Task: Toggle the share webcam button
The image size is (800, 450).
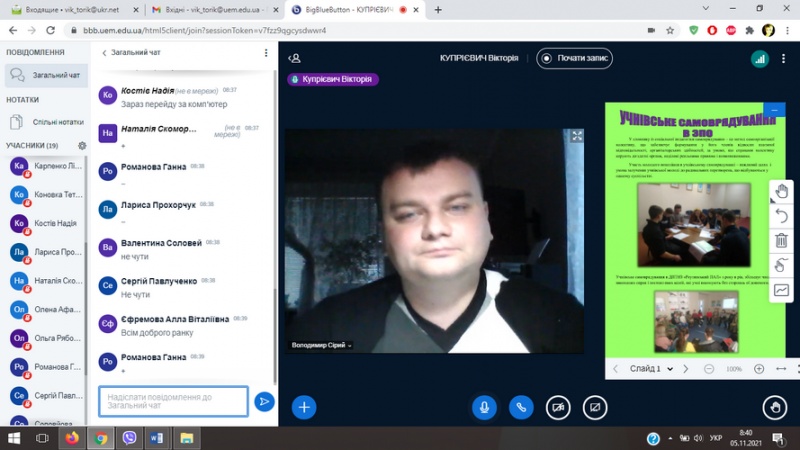Action: click(558, 407)
